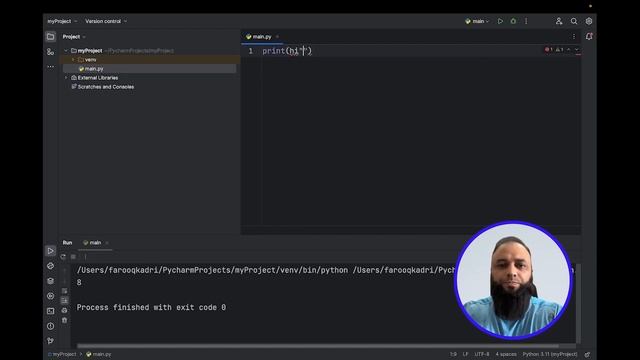The height and width of the screenshot is (360, 640).
Task: Open the Terminal tool window icon
Action: [x=50, y=311]
